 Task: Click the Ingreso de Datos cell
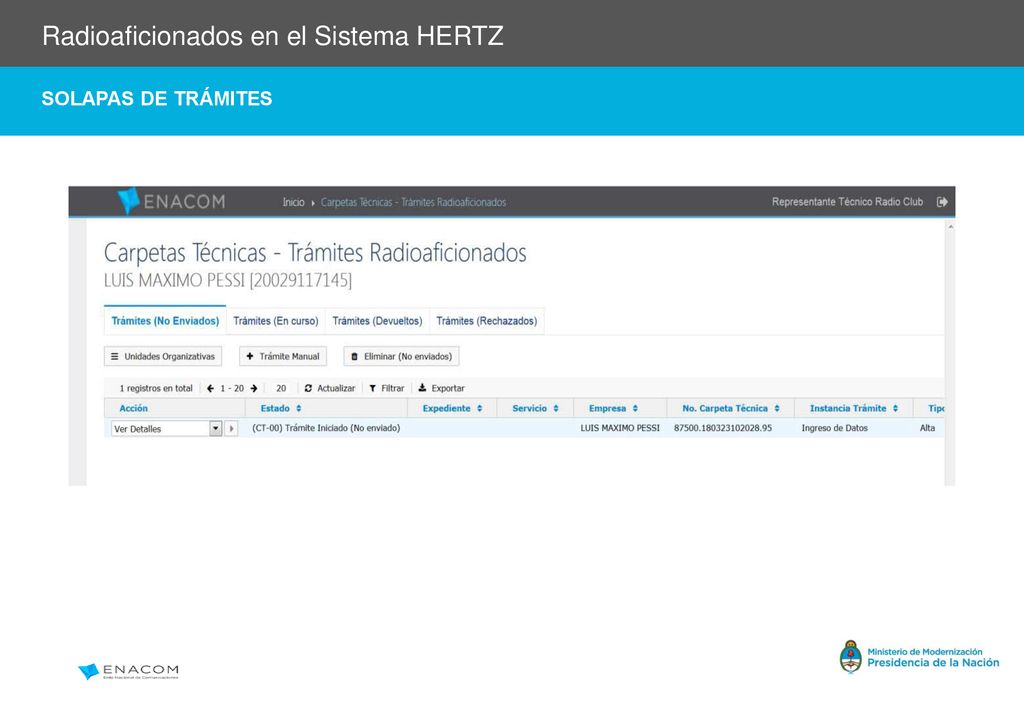[835, 428]
